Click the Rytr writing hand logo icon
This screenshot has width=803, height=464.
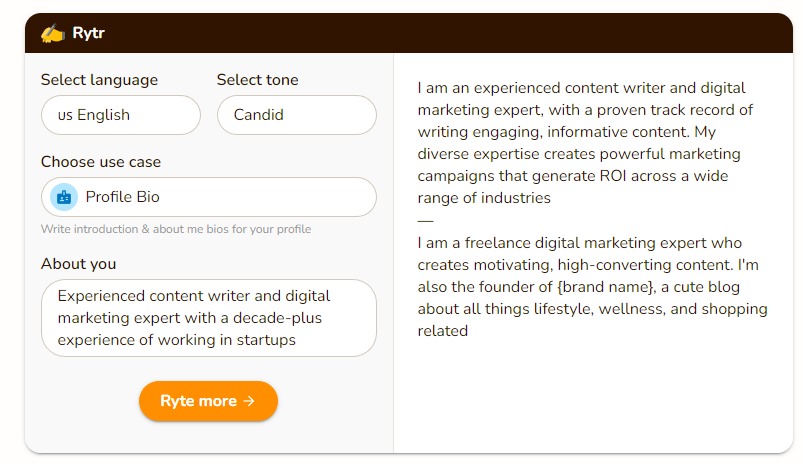pos(53,33)
